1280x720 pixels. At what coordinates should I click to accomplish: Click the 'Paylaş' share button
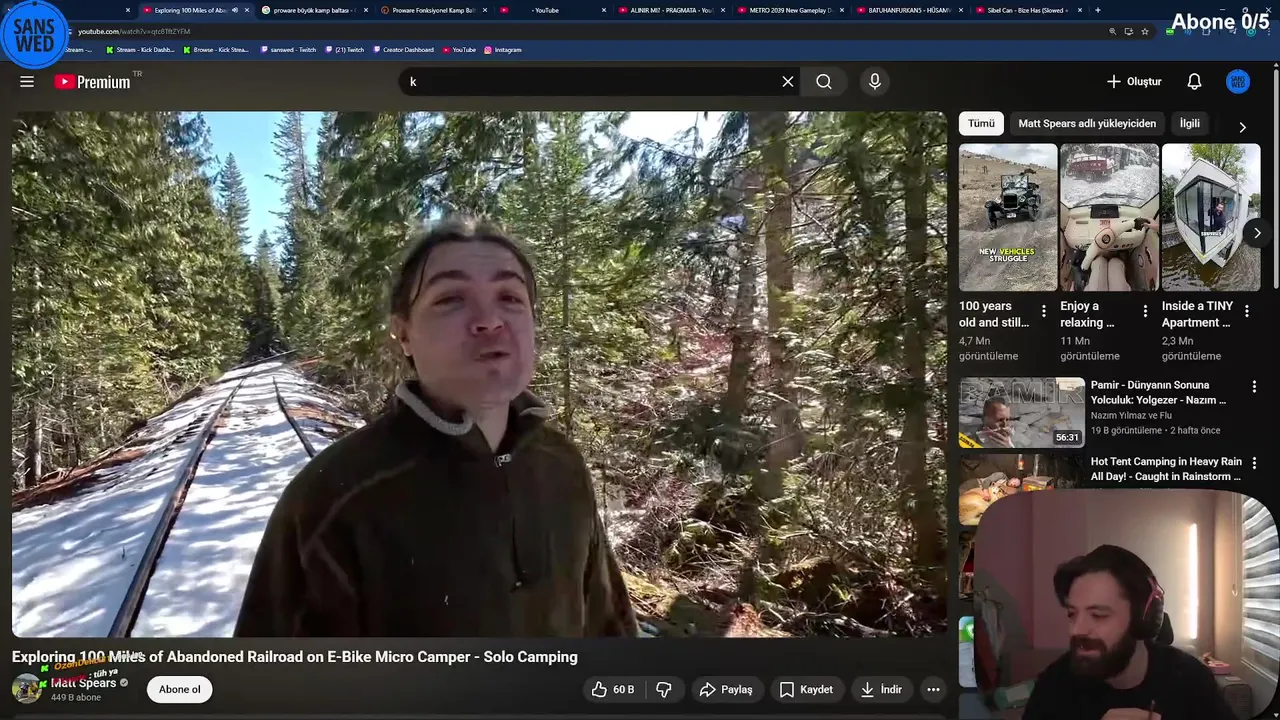pos(726,689)
